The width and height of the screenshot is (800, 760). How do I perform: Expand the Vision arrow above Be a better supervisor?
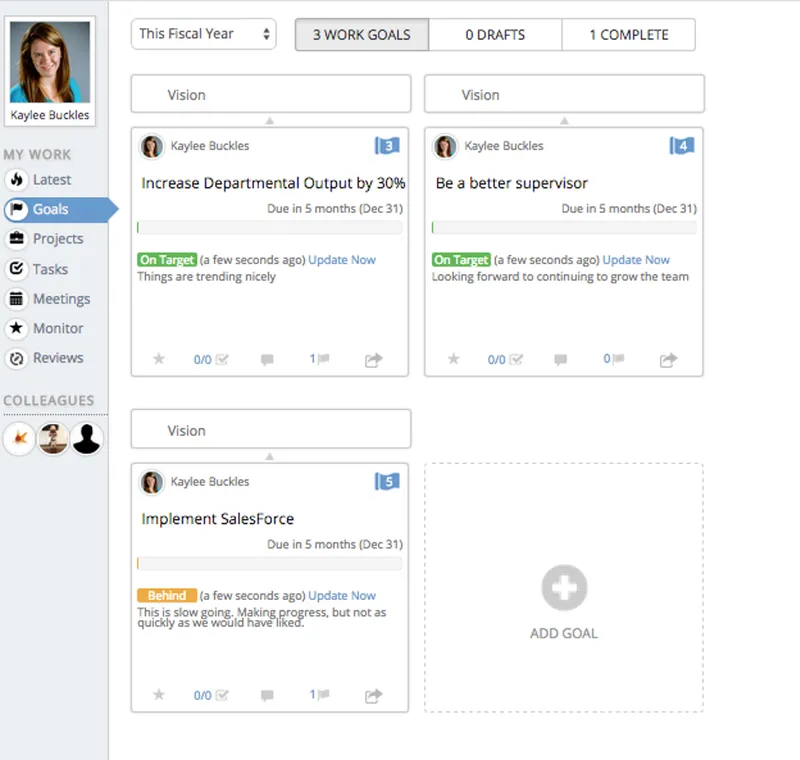click(x=564, y=121)
